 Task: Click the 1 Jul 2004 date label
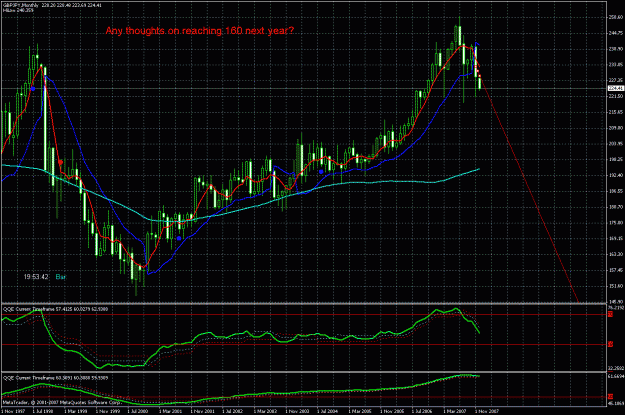328,411
